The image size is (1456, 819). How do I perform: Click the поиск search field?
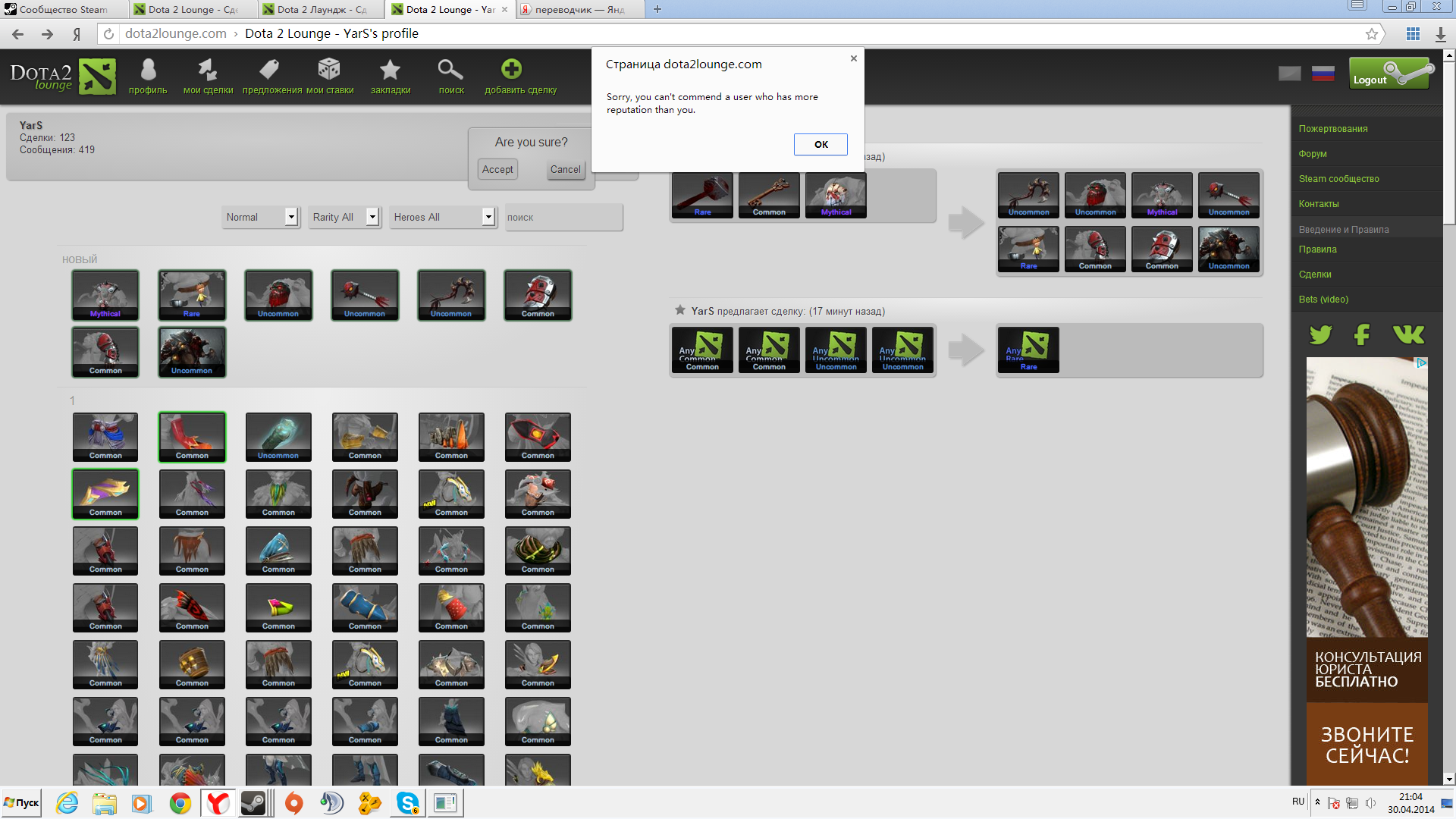(563, 217)
